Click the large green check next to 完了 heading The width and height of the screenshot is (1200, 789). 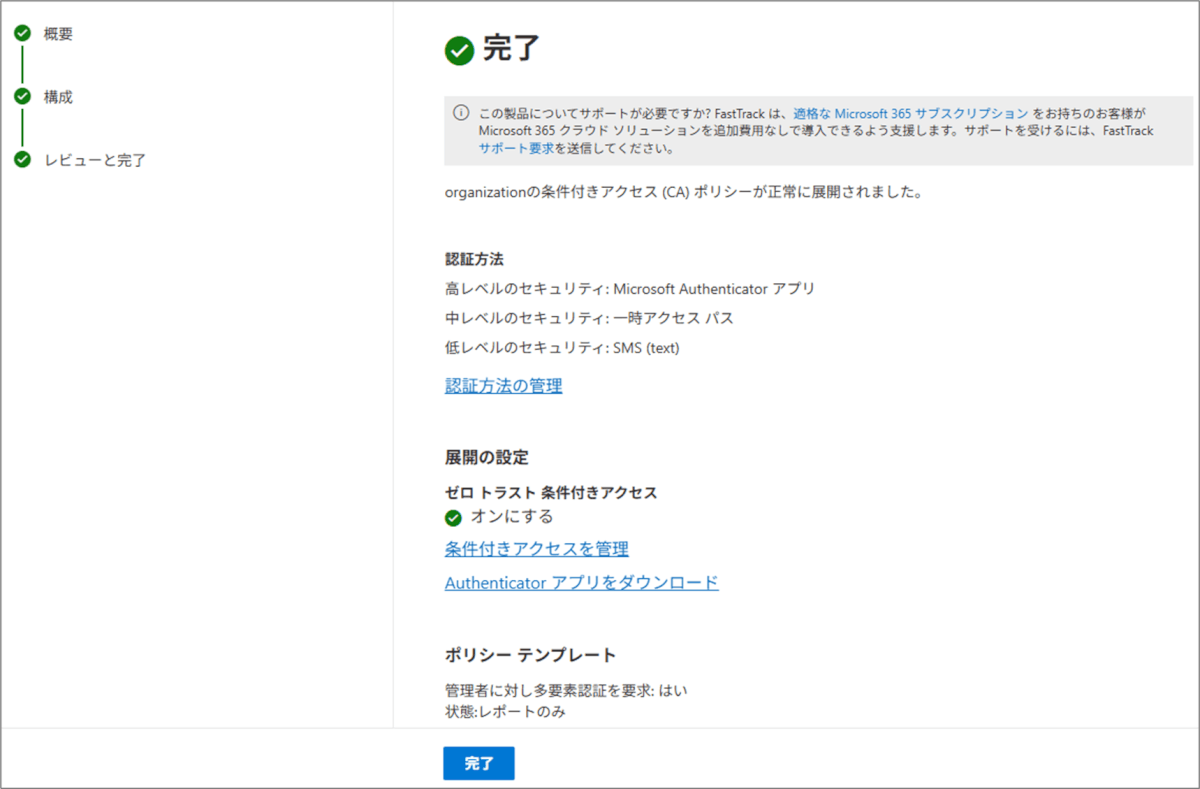[459, 51]
